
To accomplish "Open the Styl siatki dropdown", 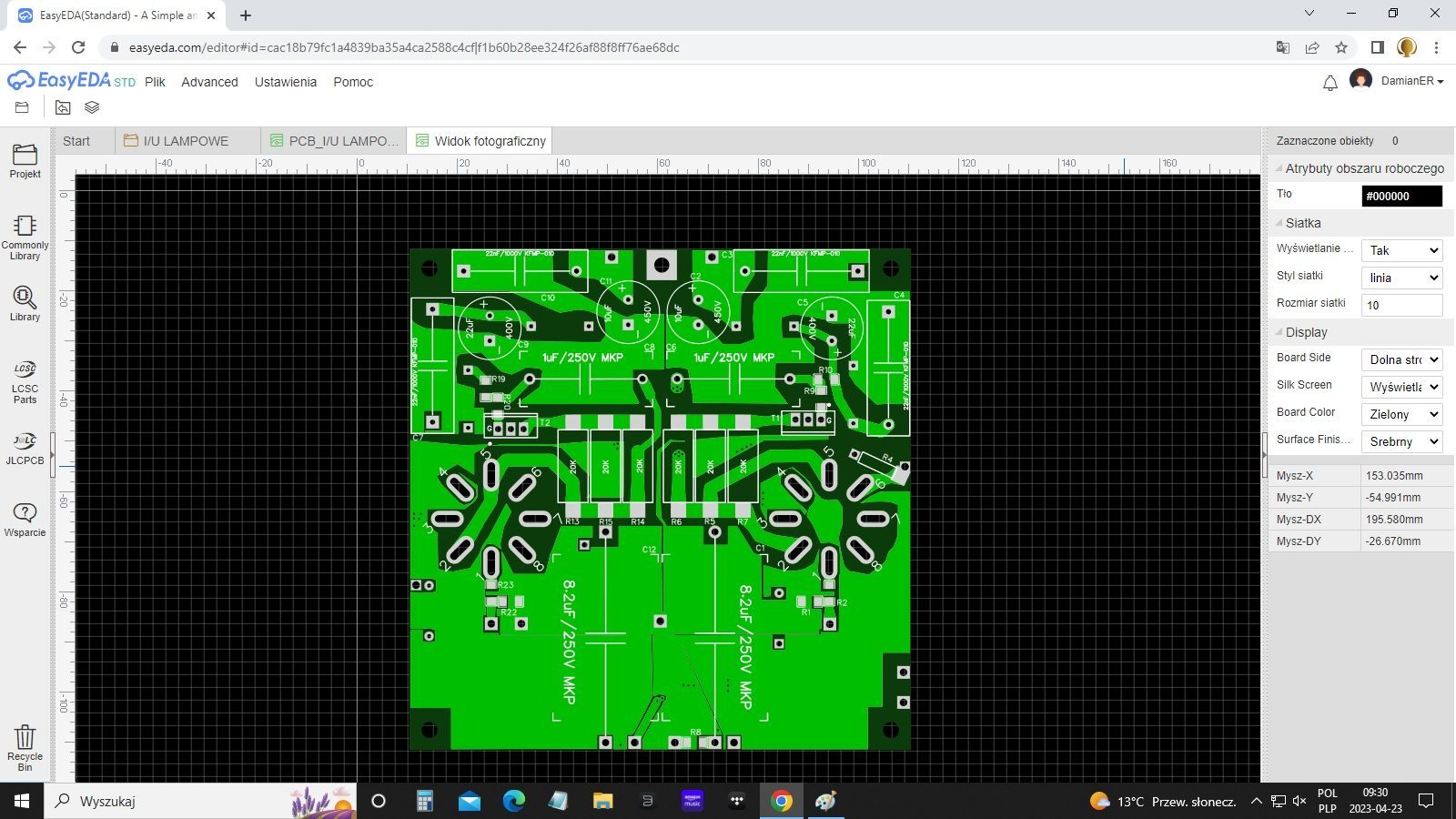I will pyautogui.click(x=1401, y=278).
